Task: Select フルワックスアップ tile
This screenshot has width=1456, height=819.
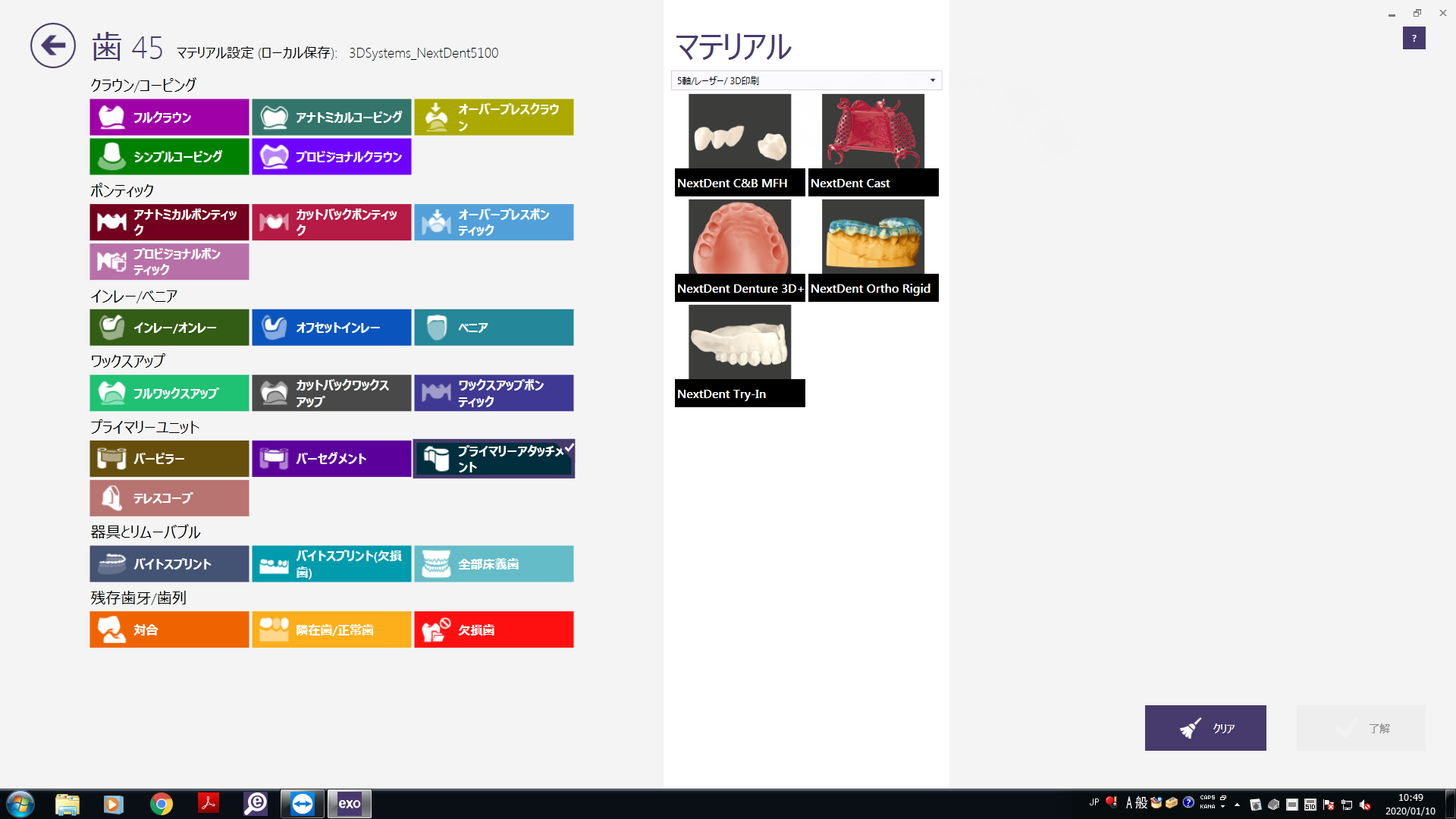Action: [x=169, y=393]
